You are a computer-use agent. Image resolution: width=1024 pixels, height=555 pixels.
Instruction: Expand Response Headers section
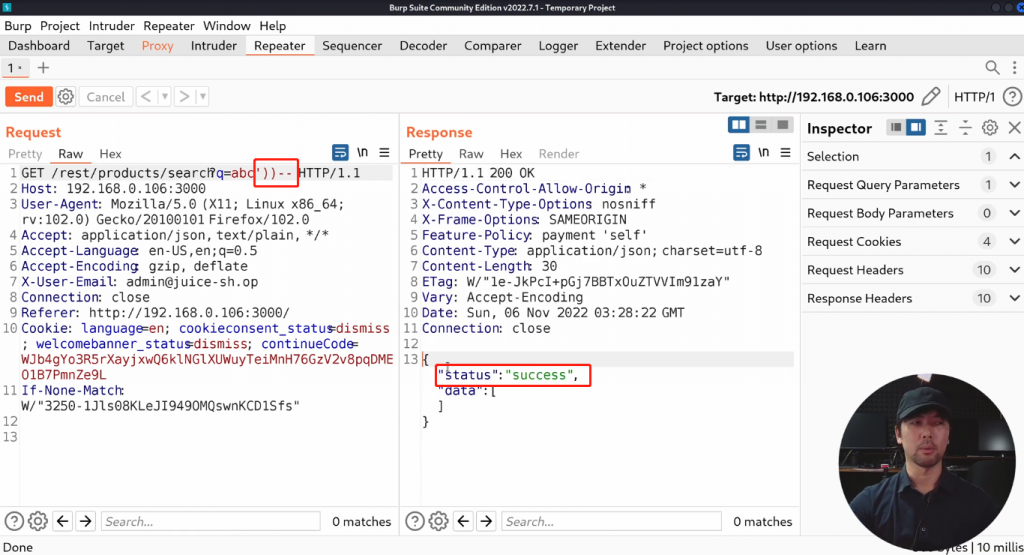coord(1014,298)
